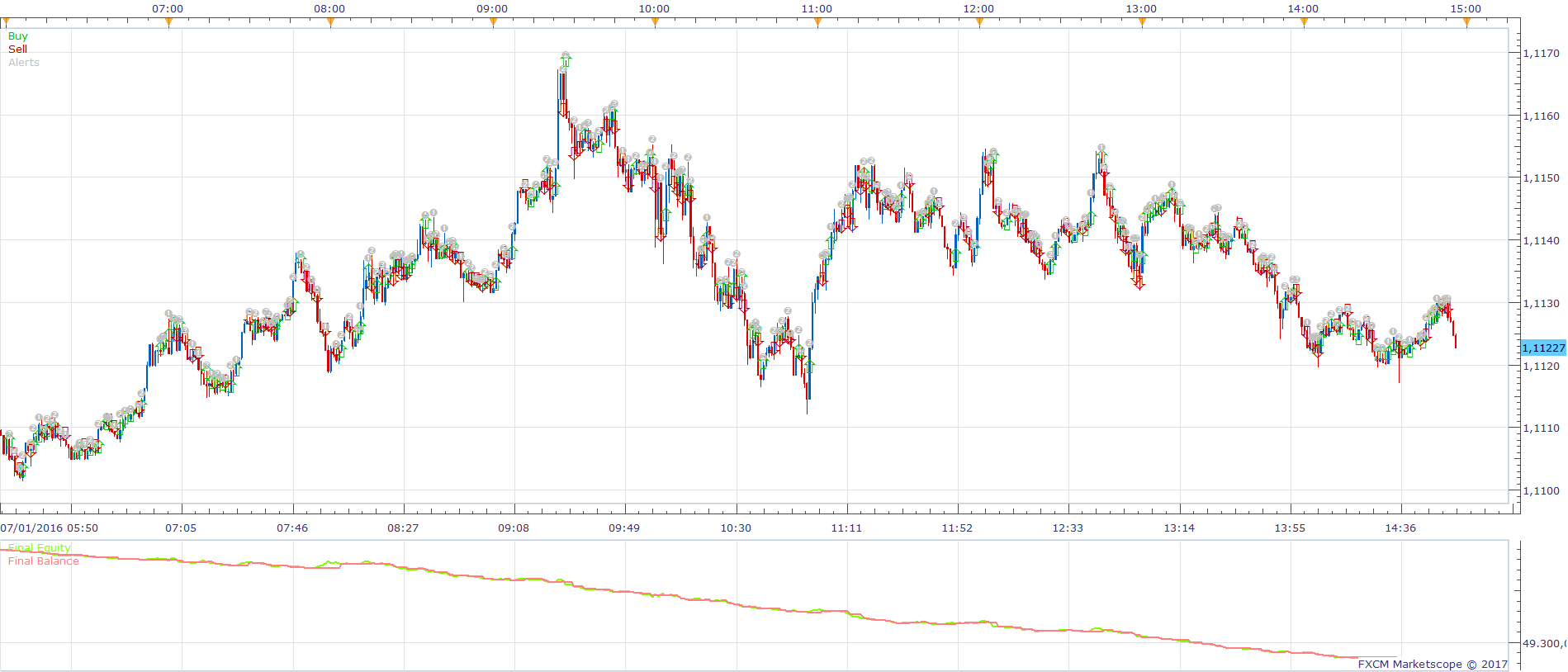The image size is (1568, 672).
Task: Select the 09:49 bottom time label
Action: (624, 528)
